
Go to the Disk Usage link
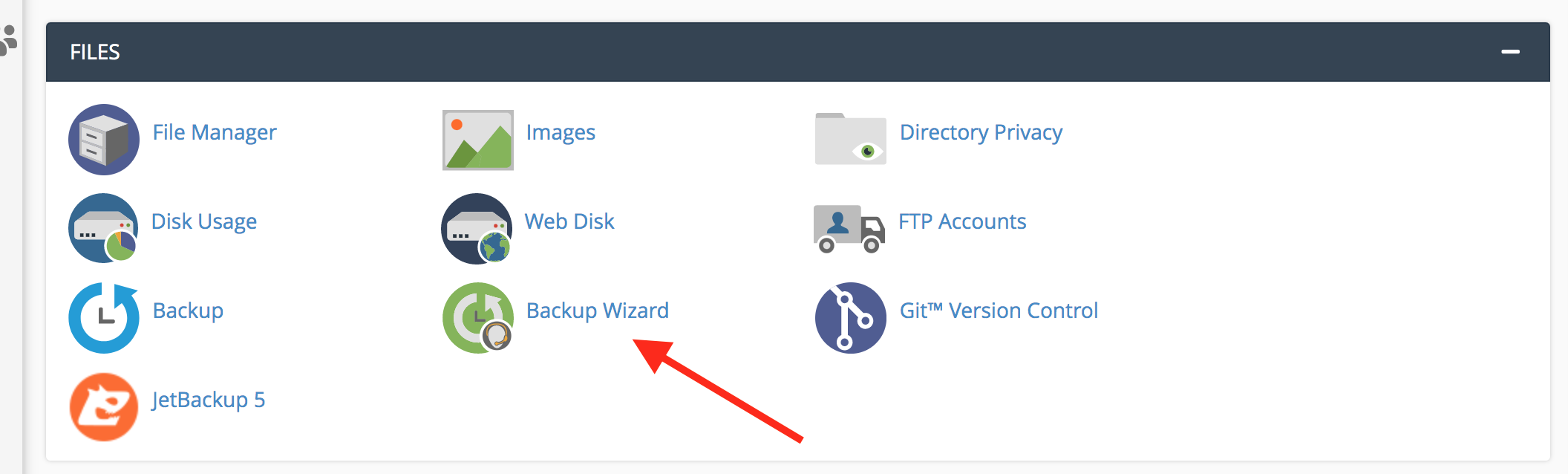[x=204, y=221]
